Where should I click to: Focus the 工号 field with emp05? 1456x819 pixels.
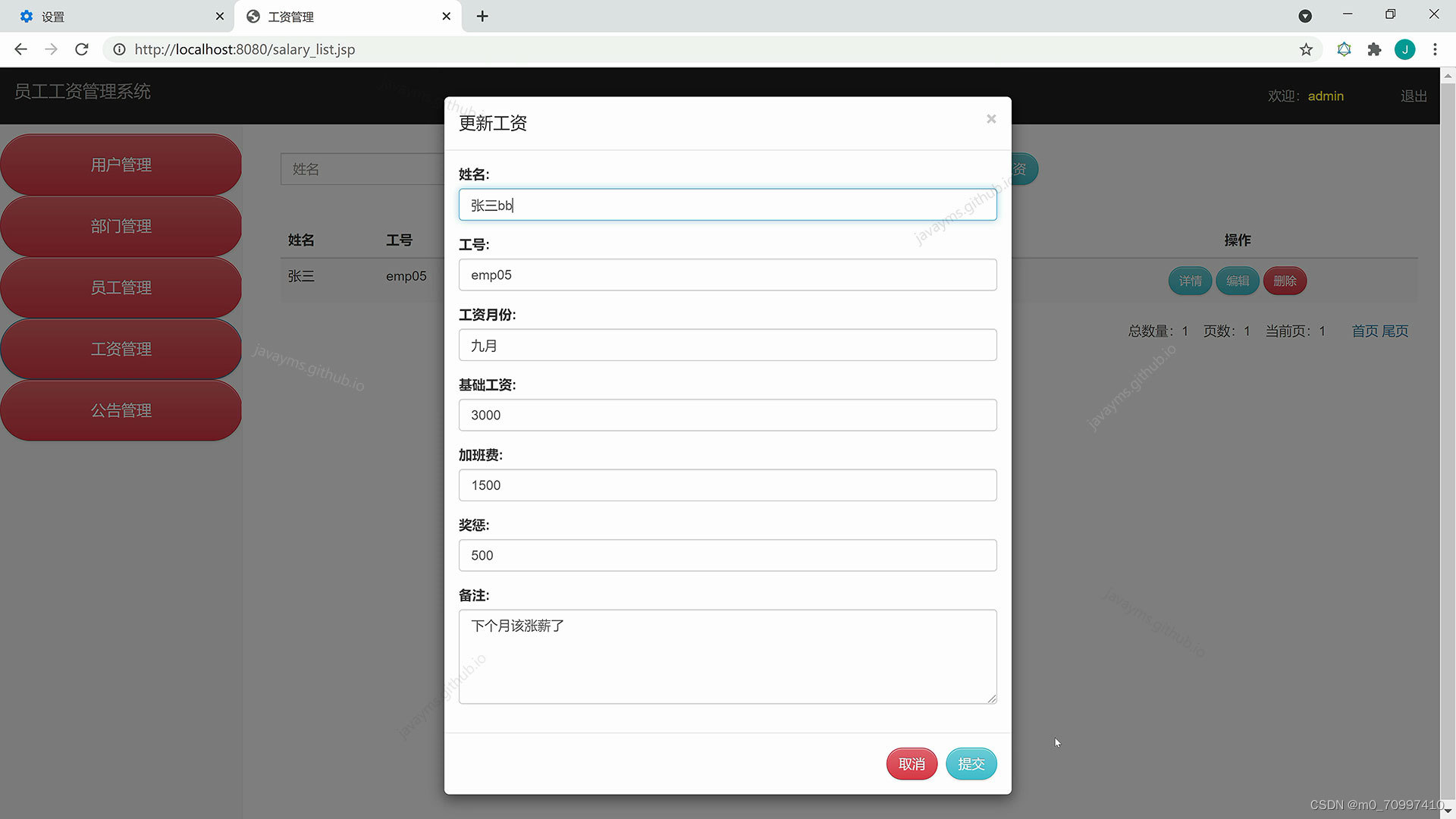point(727,275)
